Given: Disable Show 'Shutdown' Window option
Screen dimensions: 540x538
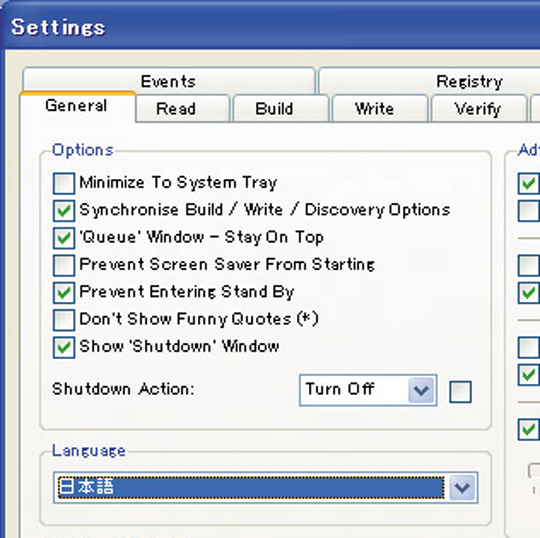Looking at the screenshot, I should click(64, 347).
